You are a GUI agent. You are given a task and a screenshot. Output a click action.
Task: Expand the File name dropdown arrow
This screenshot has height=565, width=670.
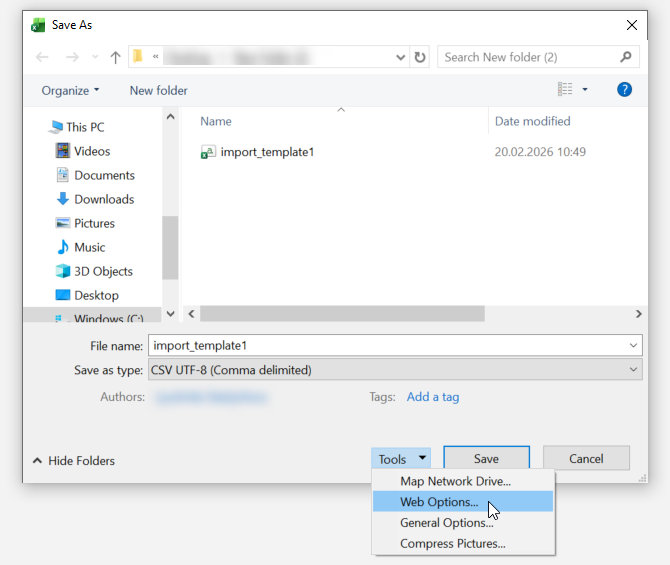pyautogui.click(x=633, y=345)
